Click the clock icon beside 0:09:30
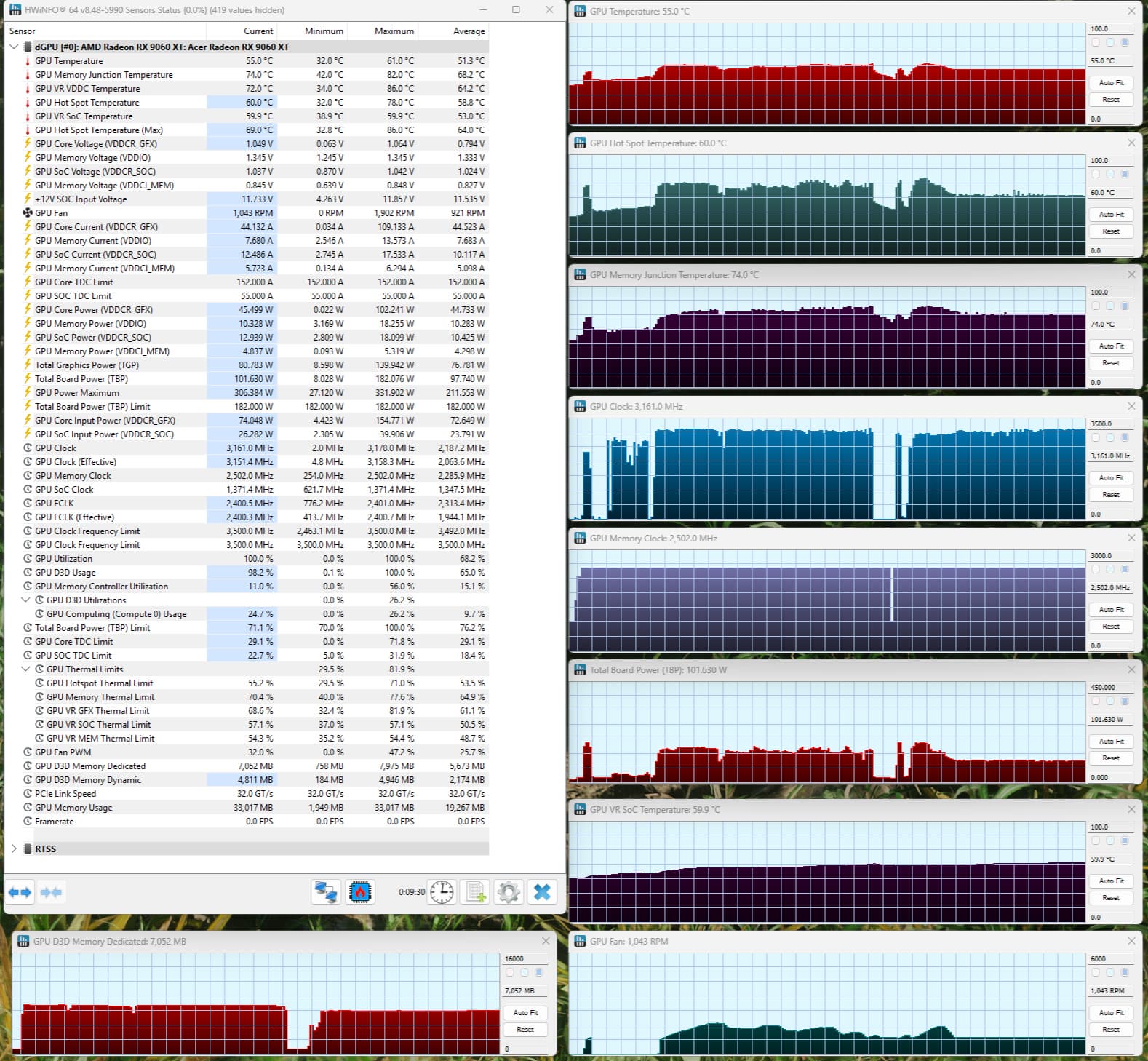The height and width of the screenshot is (1061, 1148). click(x=442, y=892)
